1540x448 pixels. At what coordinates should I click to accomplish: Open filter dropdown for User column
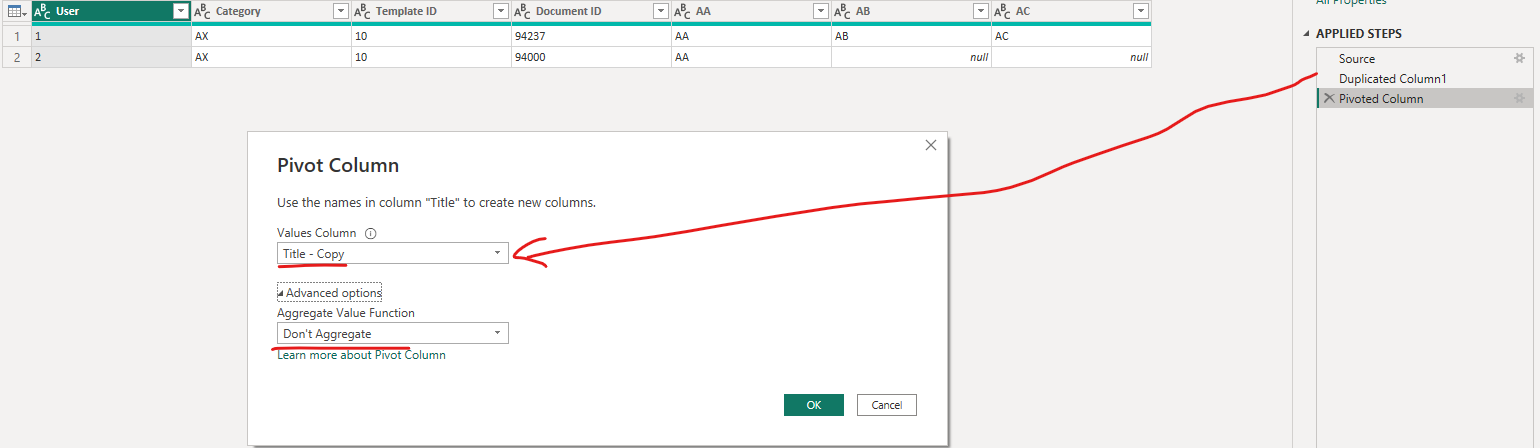pos(180,11)
